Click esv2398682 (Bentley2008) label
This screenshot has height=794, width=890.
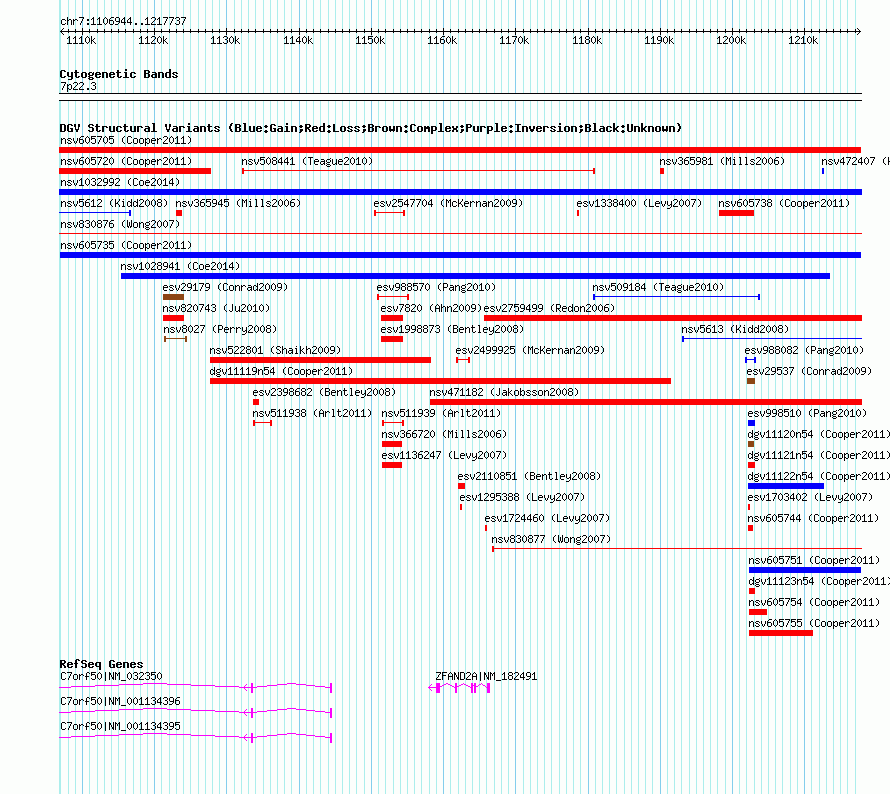324,392
